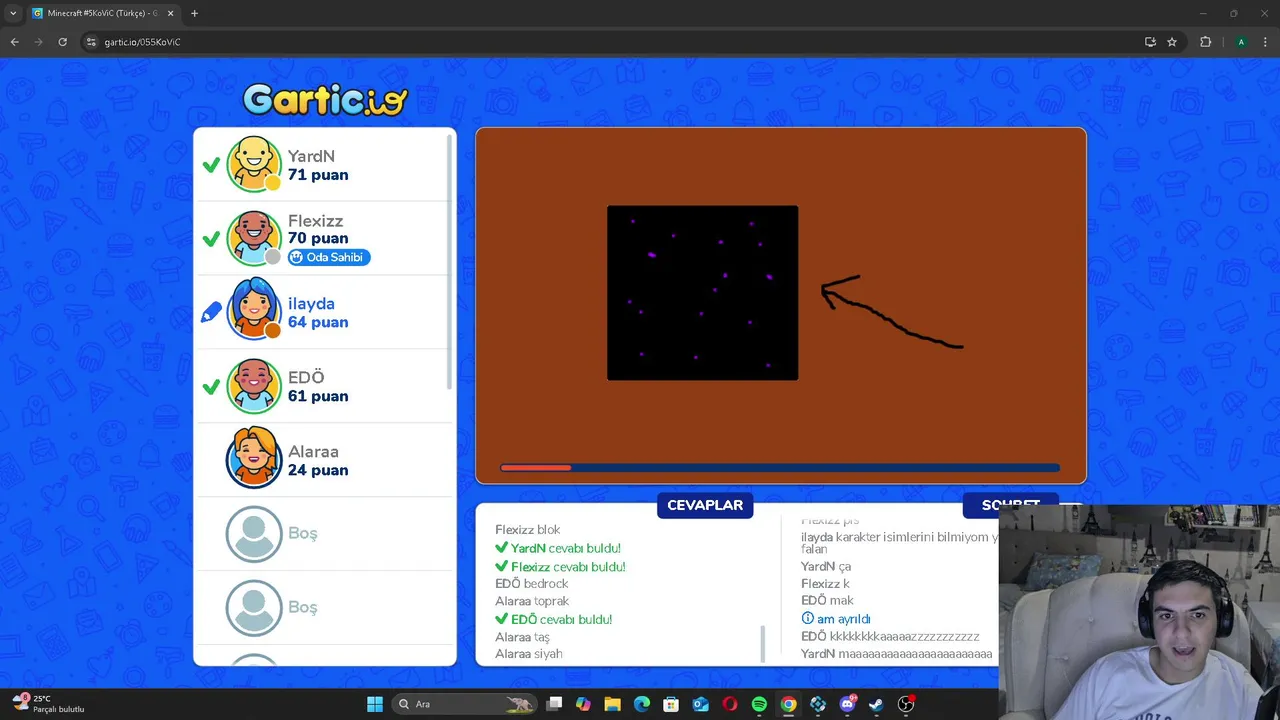Click the site info icon in address bar
Viewport: 1280px width, 720px height.
click(91, 42)
